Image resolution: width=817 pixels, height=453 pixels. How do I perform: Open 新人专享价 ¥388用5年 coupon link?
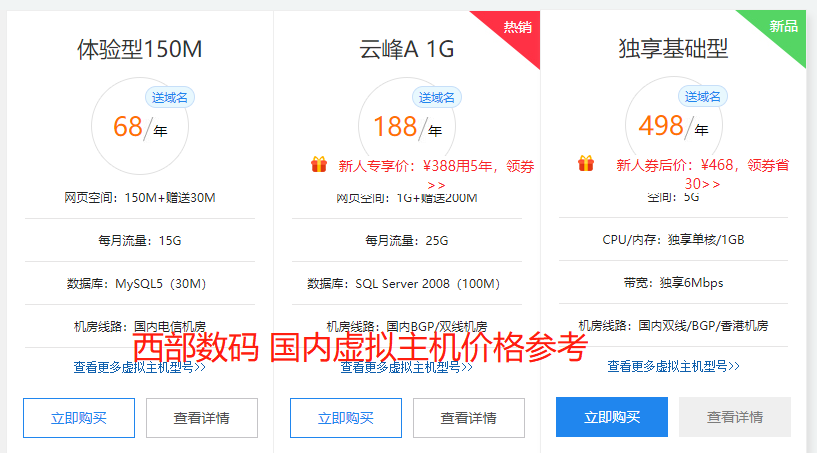[436, 175]
